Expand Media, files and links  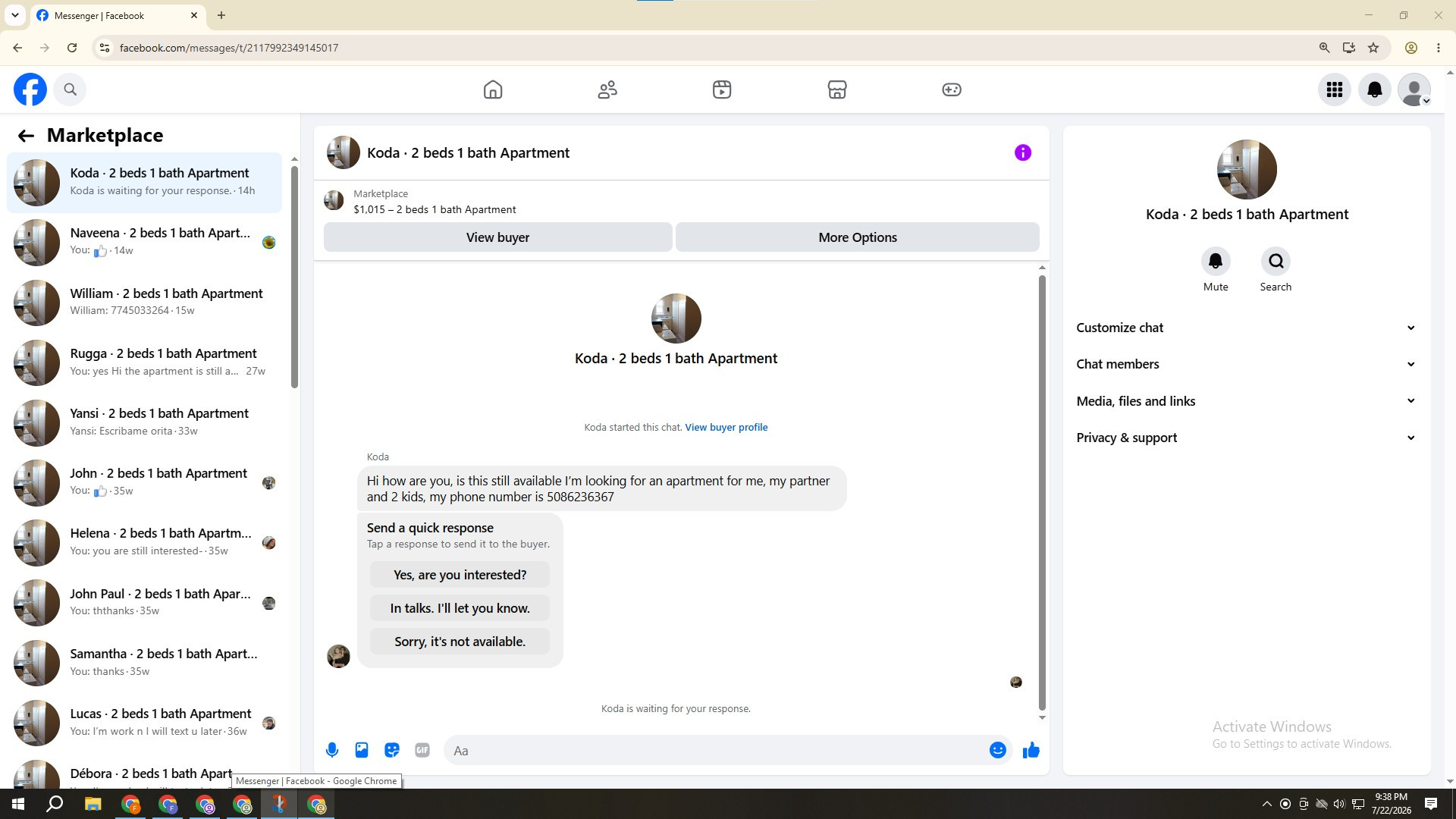(1246, 401)
